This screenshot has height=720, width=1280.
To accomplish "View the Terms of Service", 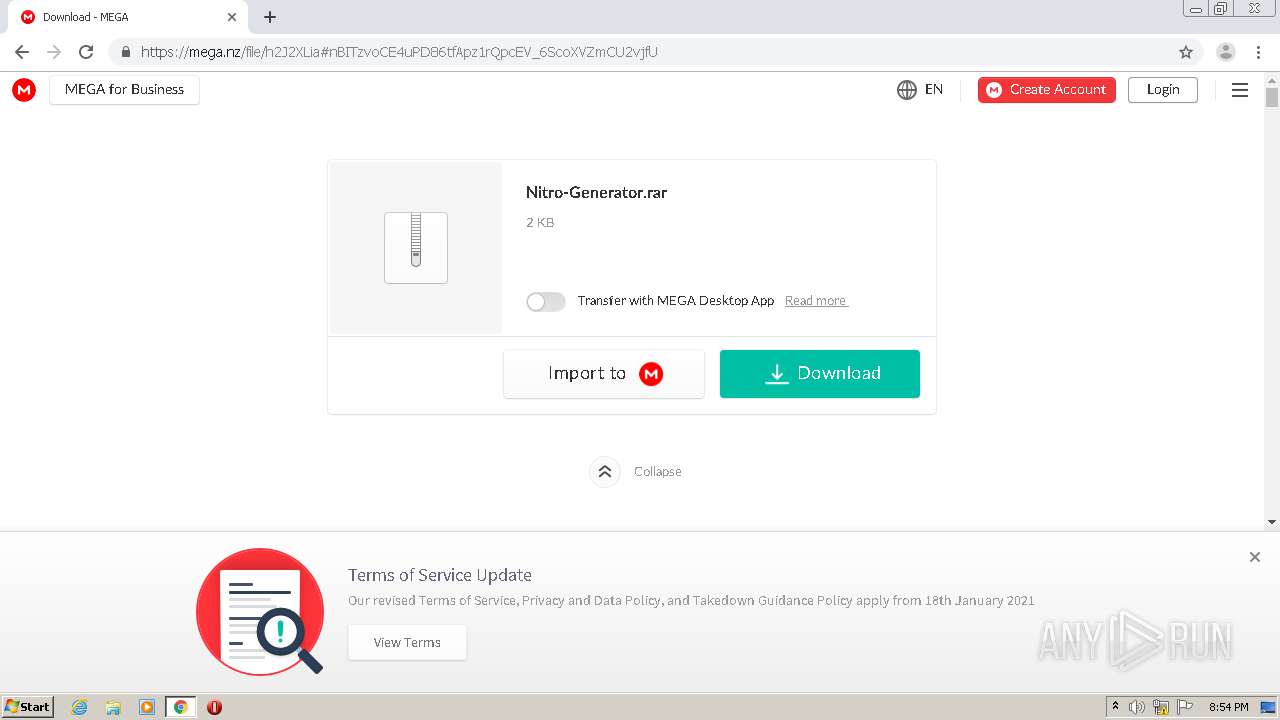I will pos(407,643).
